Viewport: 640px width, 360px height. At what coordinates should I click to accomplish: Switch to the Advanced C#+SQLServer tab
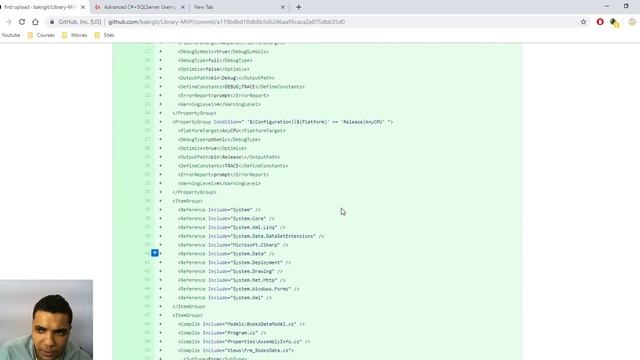tap(139, 7)
